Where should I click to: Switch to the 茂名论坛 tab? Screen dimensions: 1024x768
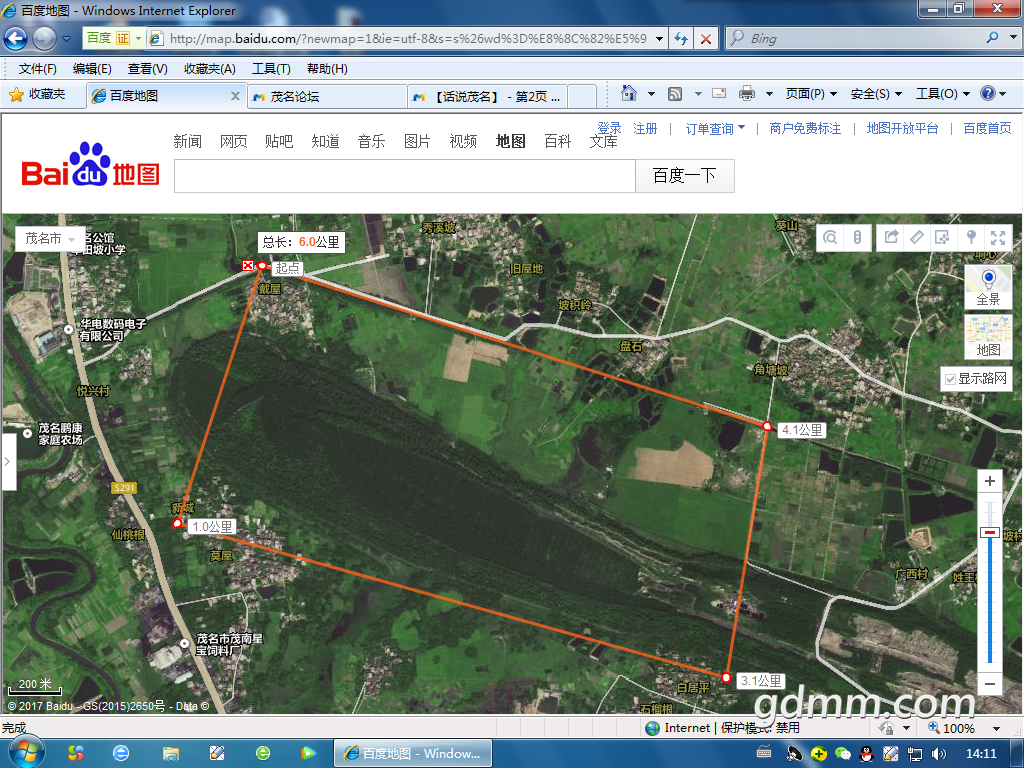326,96
